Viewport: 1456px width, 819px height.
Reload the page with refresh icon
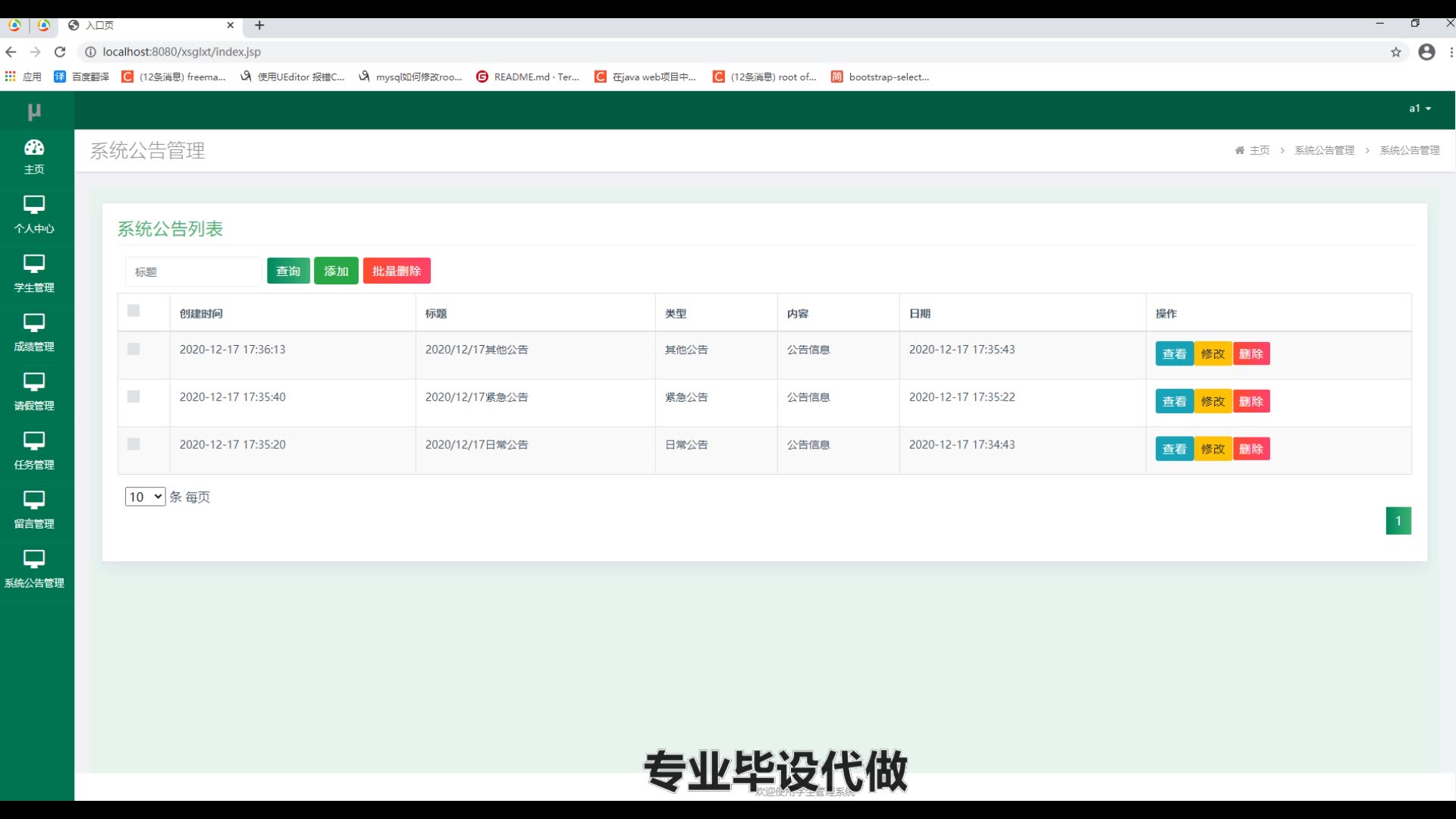point(60,52)
